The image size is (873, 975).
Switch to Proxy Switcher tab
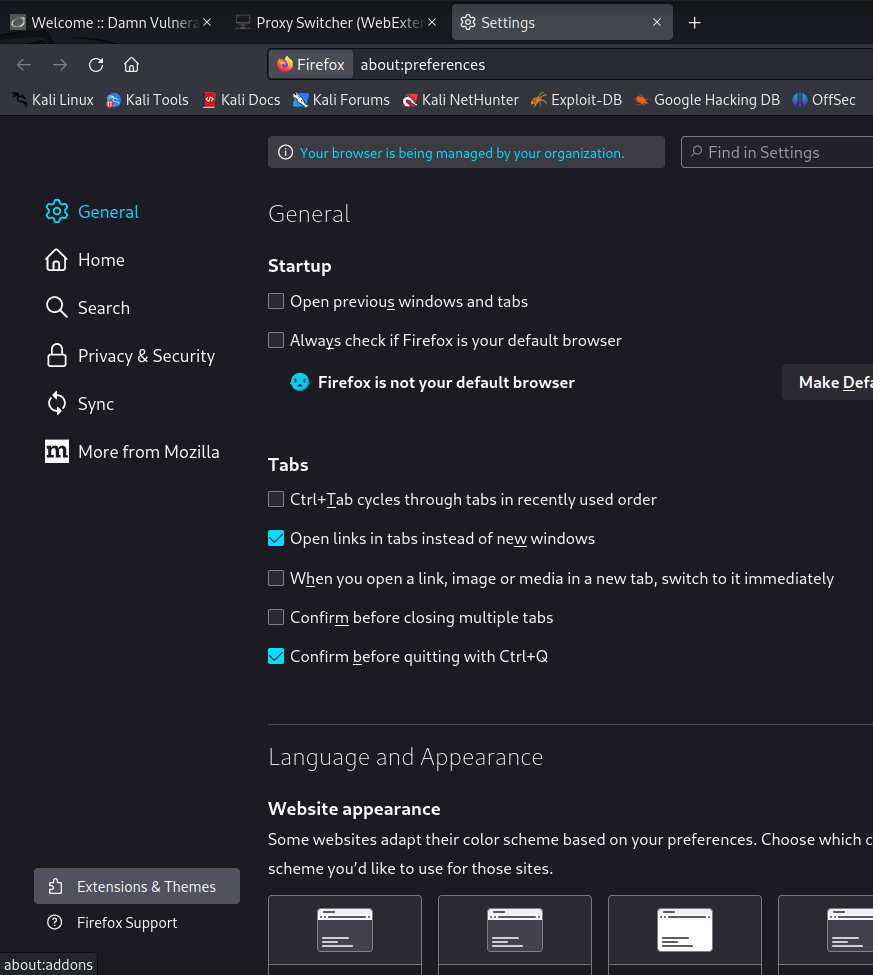pyautogui.click(x=340, y=22)
